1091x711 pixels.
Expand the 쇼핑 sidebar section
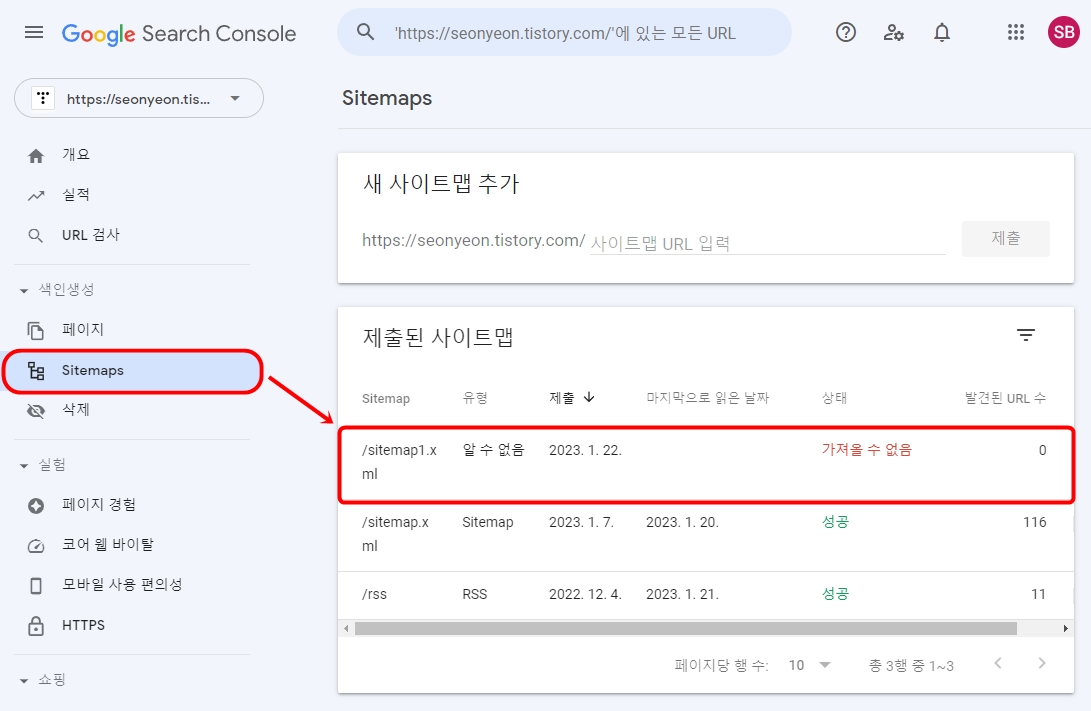23,679
